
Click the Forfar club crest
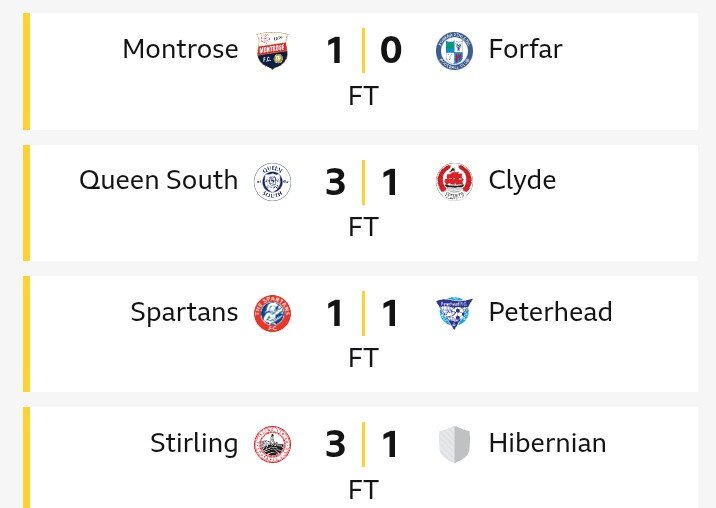coord(454,50)
